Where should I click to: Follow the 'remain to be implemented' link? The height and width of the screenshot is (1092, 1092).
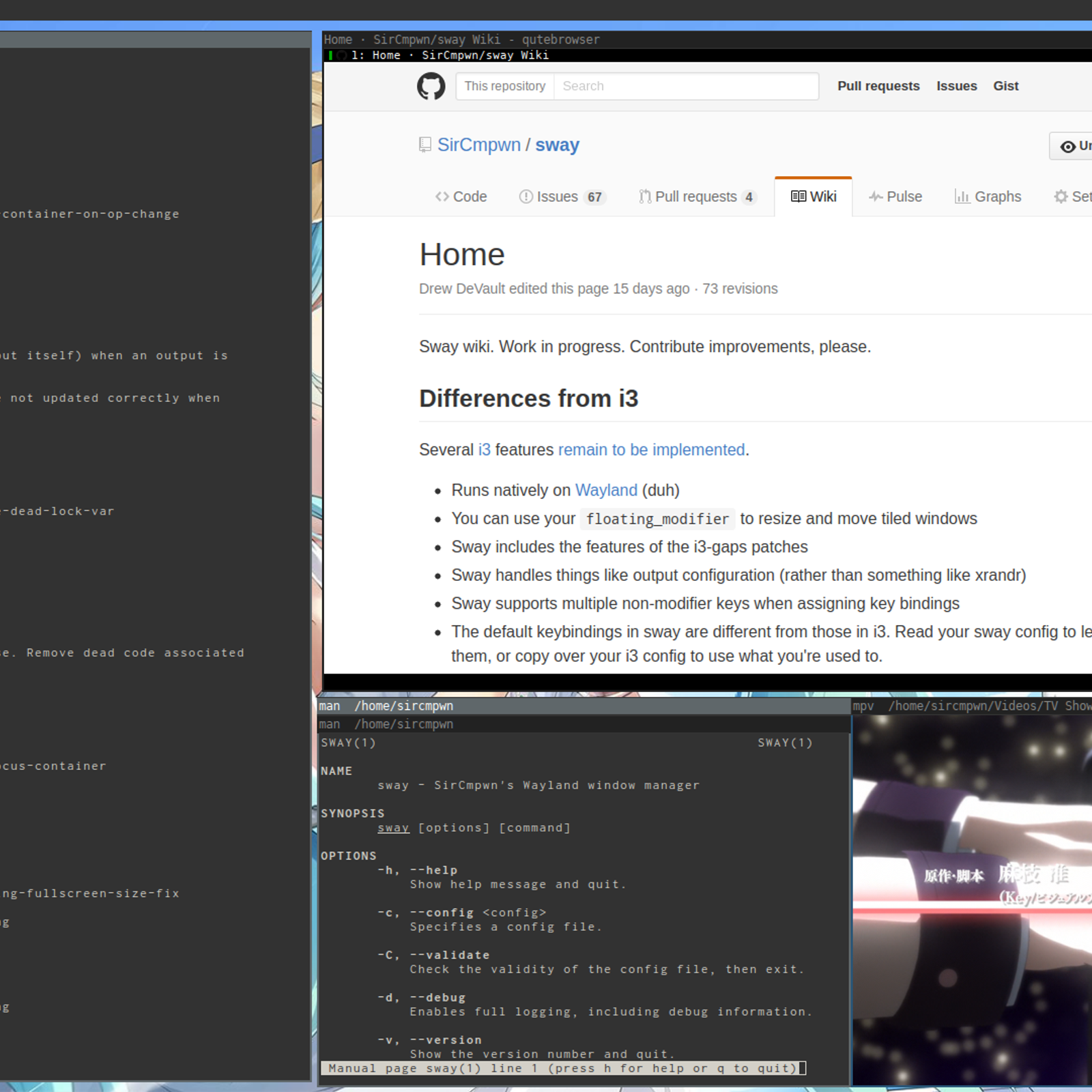click(x=651, y=450)
